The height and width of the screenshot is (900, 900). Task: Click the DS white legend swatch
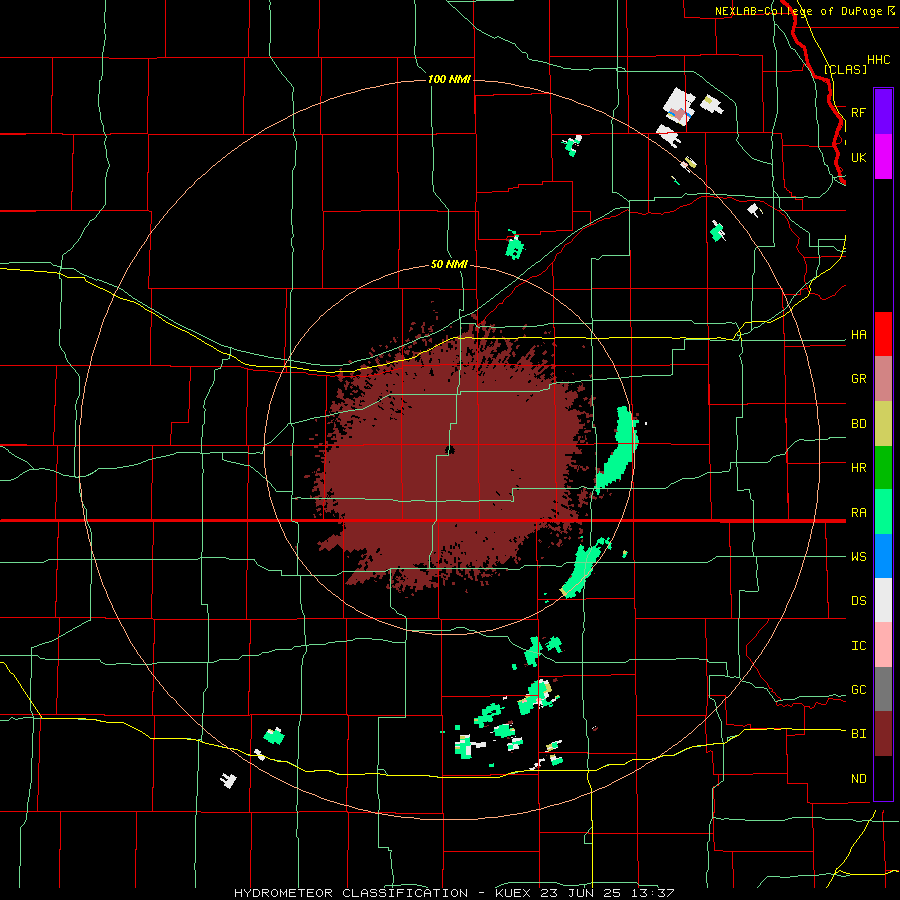point(883,600)
